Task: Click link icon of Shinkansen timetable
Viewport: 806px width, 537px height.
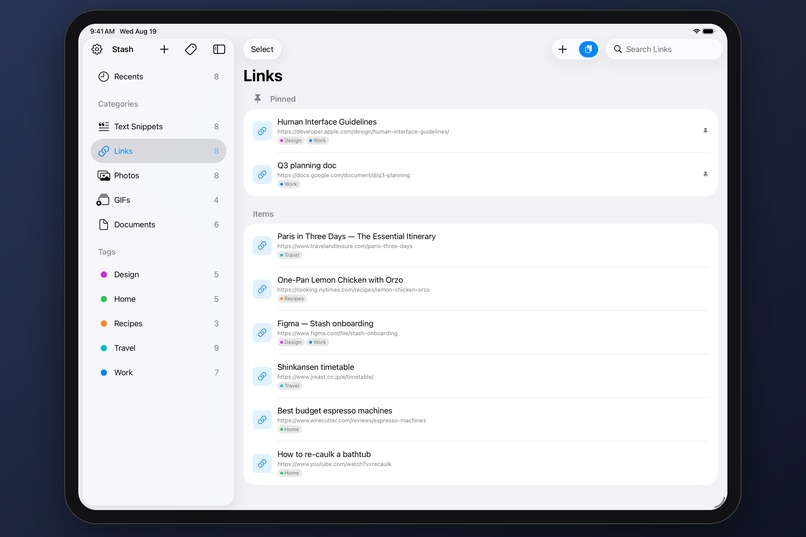Action: (x=262, y=377)
